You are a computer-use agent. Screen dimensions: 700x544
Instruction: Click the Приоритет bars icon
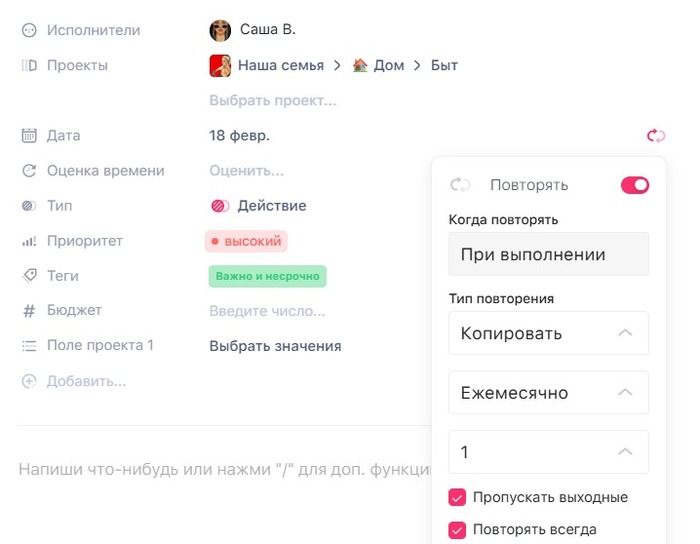pos(29,241)
